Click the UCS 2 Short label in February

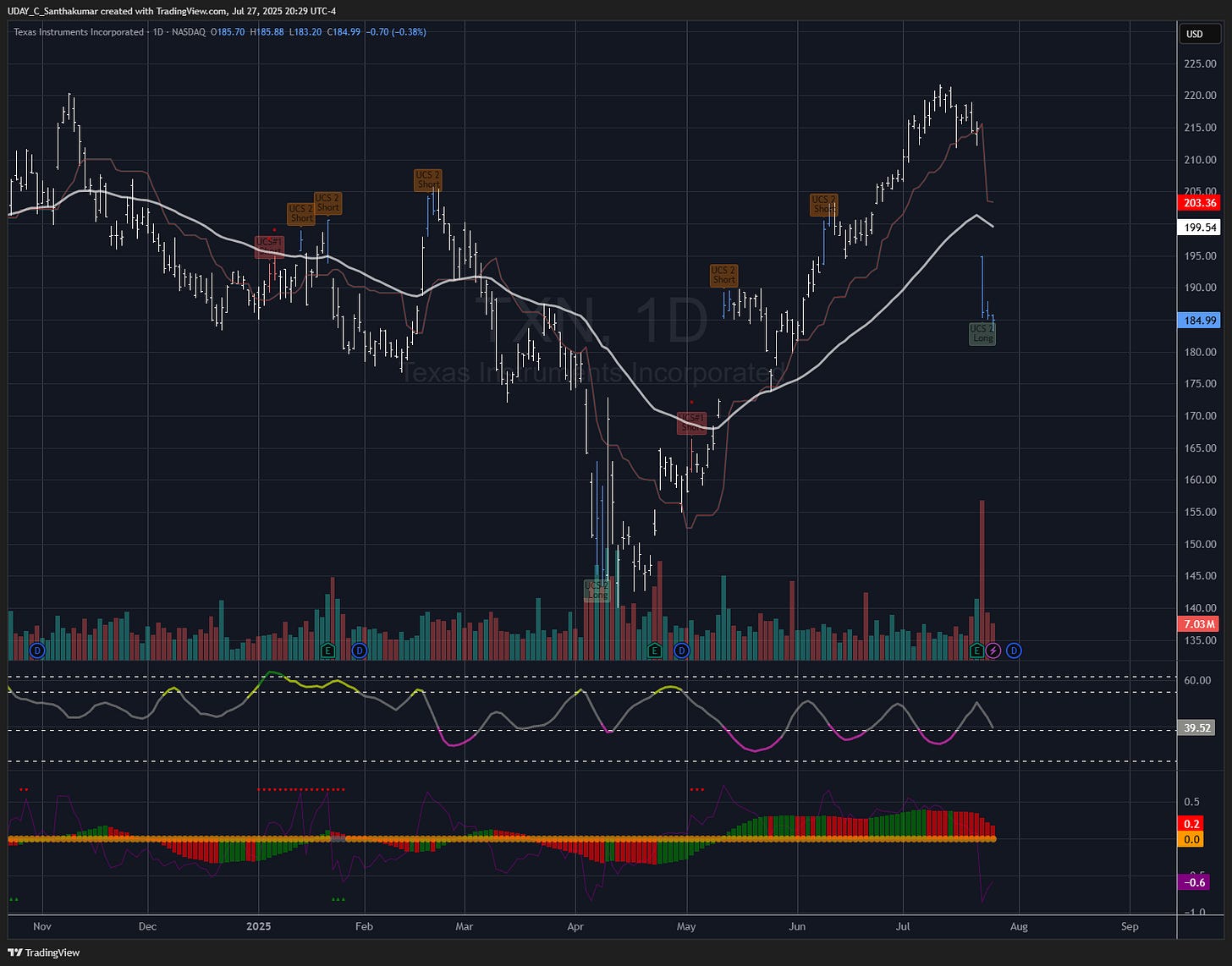pyautogui.click(x=428, y=179)
